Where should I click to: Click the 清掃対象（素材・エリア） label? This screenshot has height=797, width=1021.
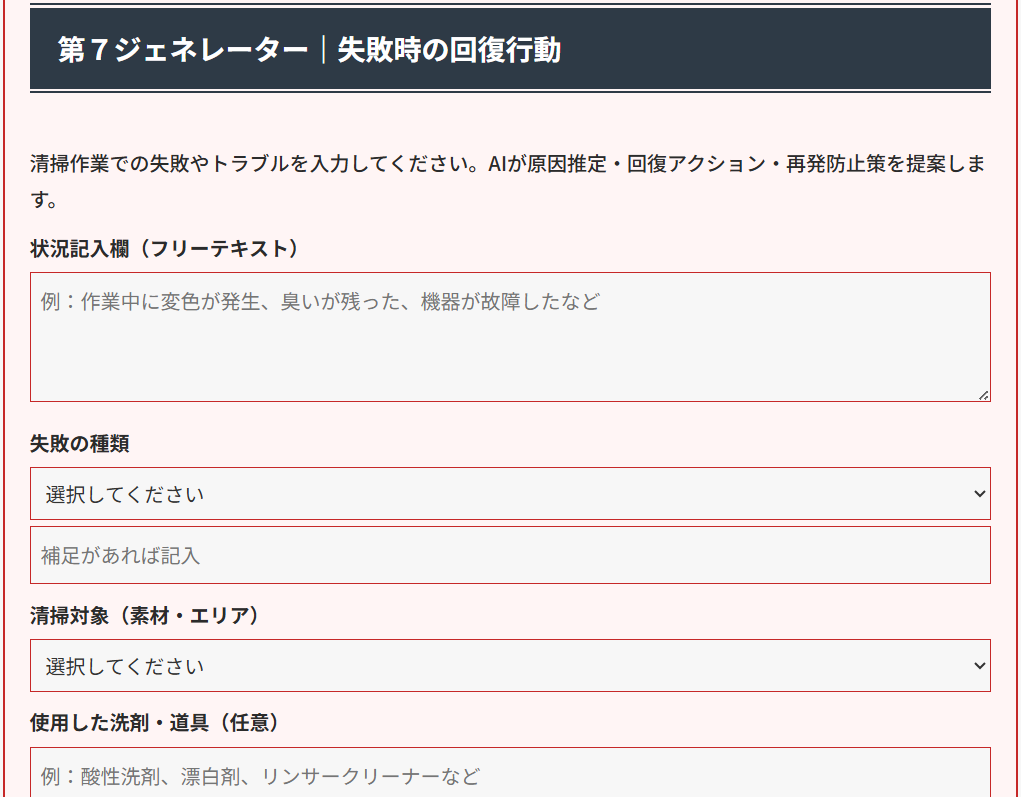pyautogui.click(x=145, y=616)
